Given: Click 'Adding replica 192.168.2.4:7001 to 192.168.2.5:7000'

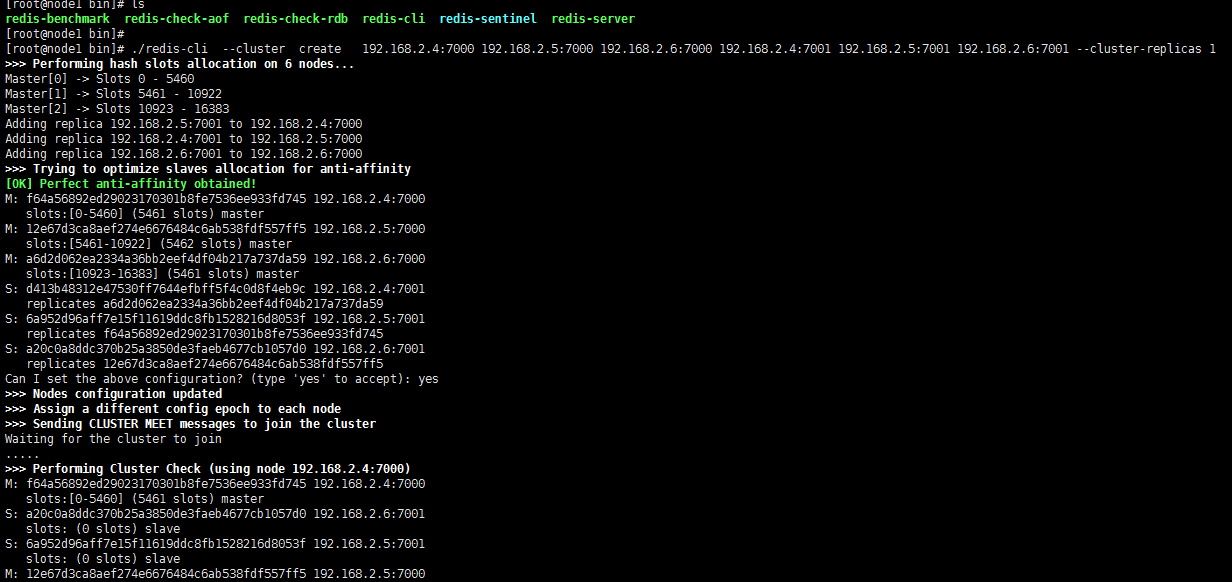Looking at the screenshot, I should click(x=184, y=139).
